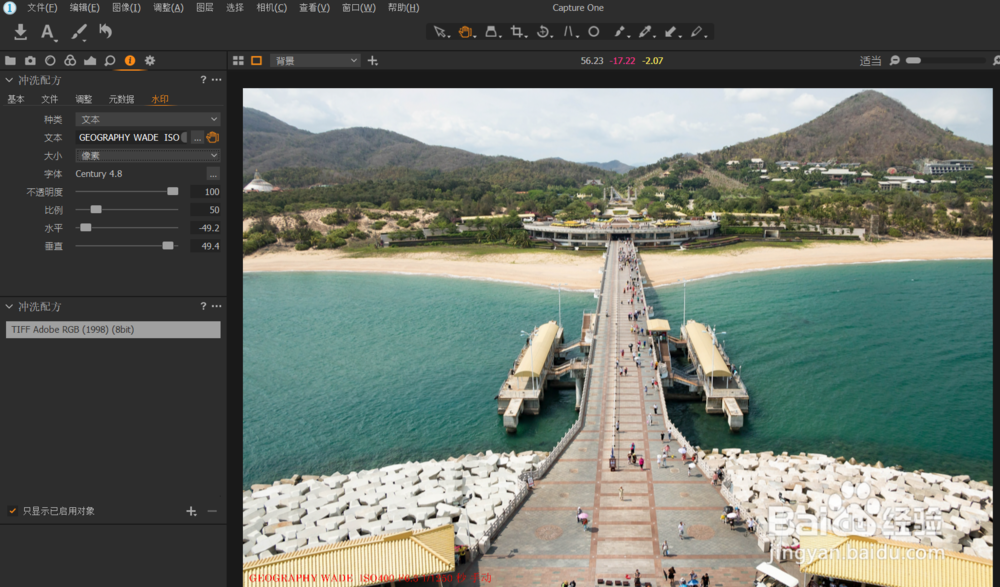1000x587 pixels.
Task: Click the Undo arrow icon
Action: [x=105, y=32]
